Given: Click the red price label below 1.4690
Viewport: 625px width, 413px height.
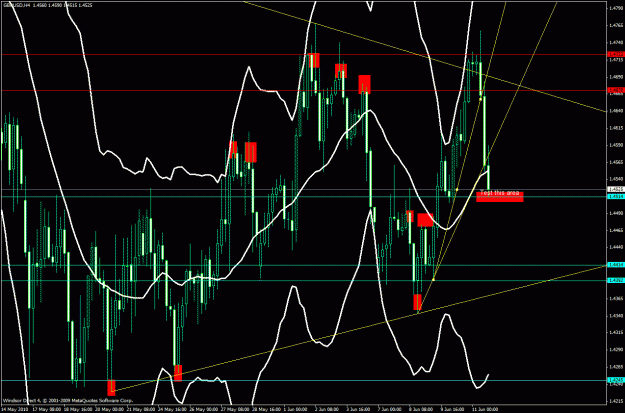Looking at the screenshot, I should coord(614,90).
